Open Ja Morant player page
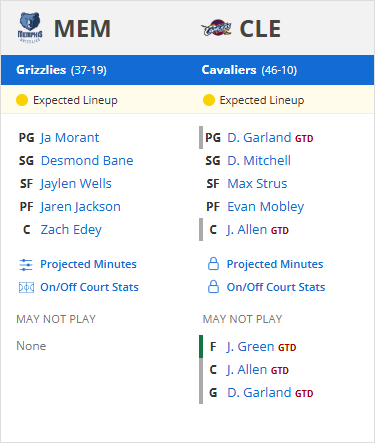The height and width of the screenshot is (443, 375). (x=70, y=138)
